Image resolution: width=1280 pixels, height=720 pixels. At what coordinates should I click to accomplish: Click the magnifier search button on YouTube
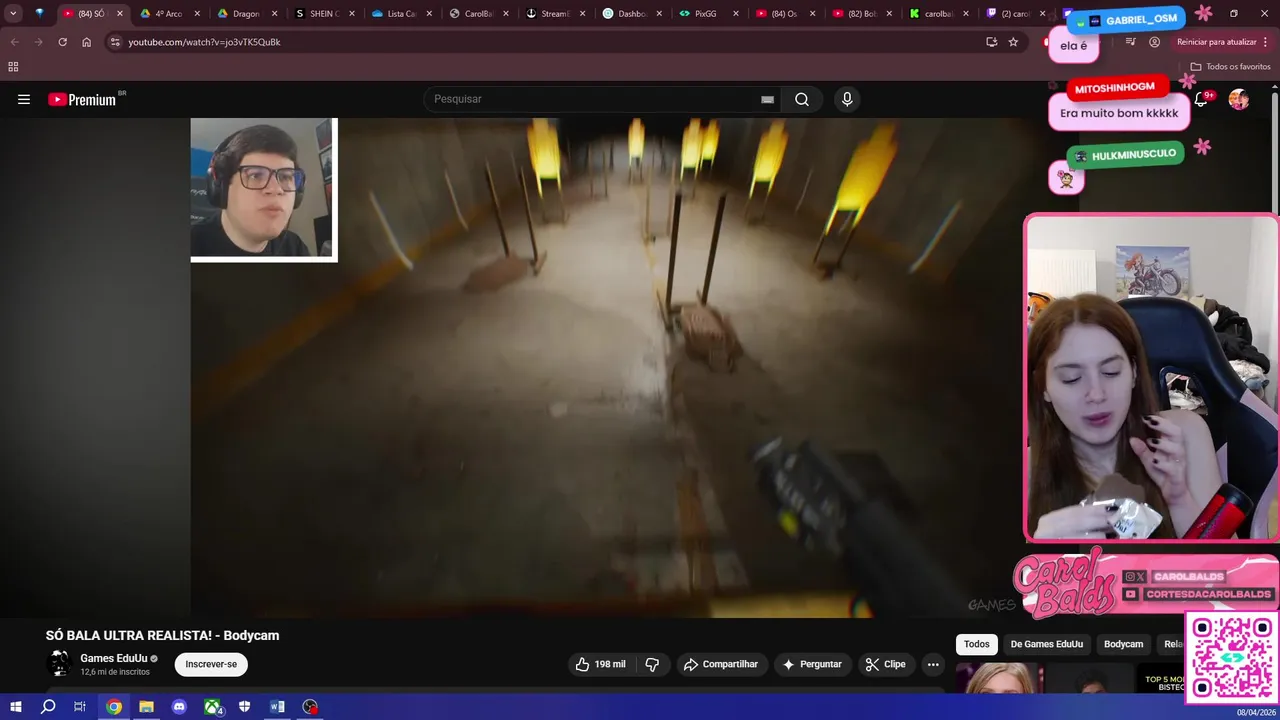click(x=802, y=99)
